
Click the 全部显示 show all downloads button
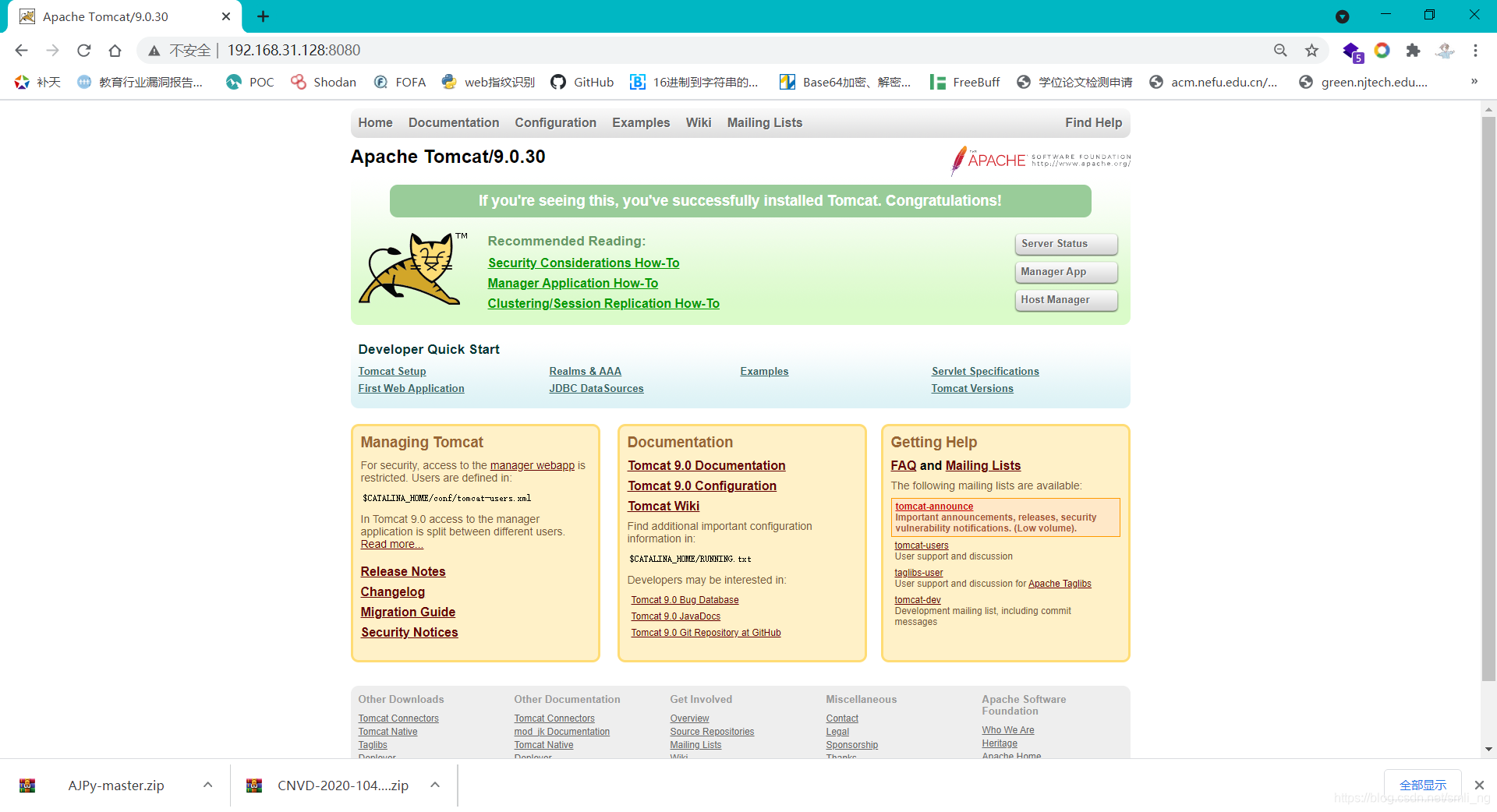click(1423, 785)
